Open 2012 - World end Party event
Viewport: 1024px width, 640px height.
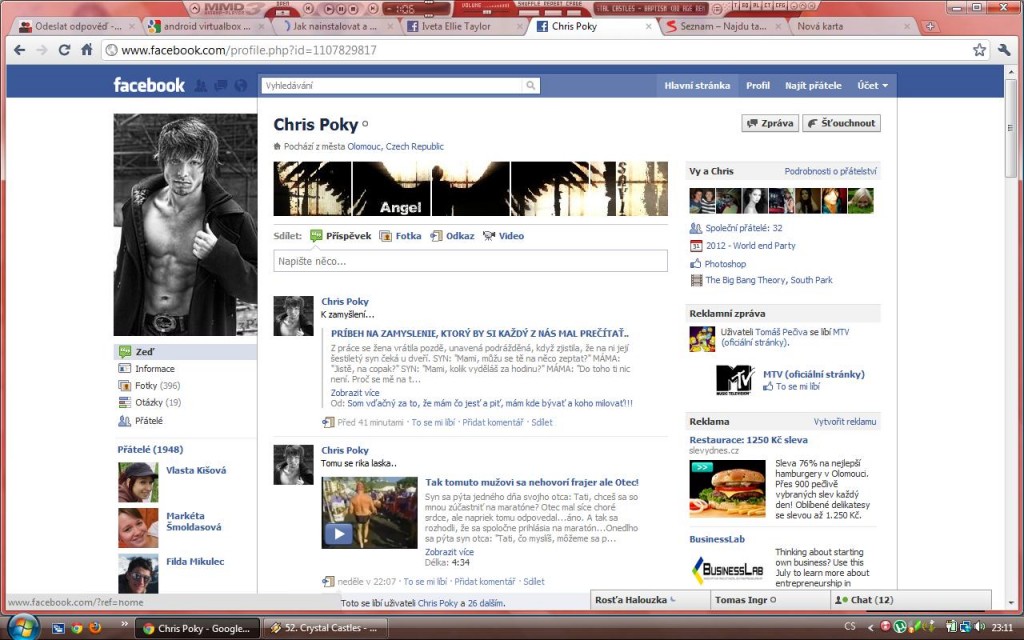tap(750, 246)
